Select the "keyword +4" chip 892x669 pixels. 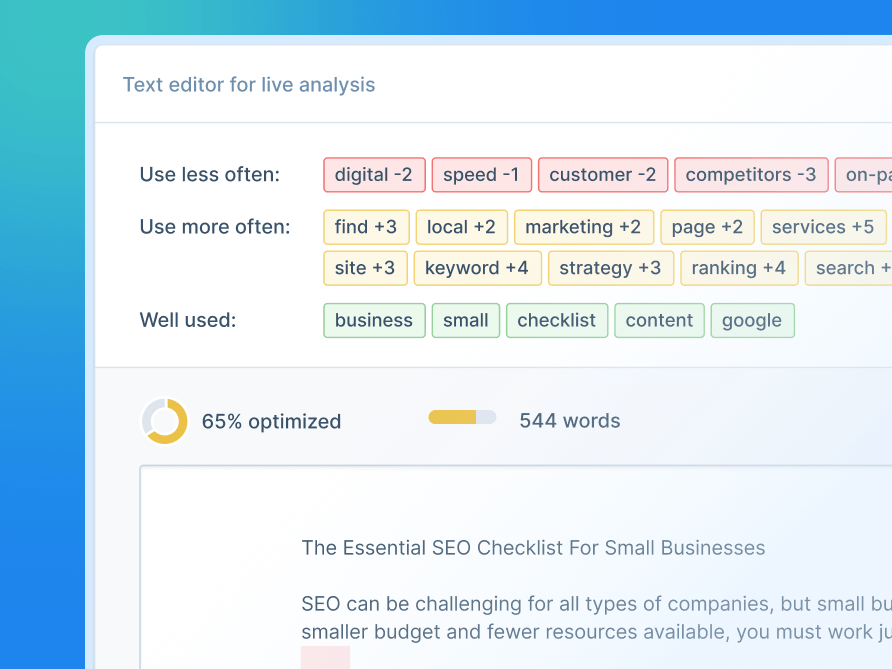click(477, 268)
